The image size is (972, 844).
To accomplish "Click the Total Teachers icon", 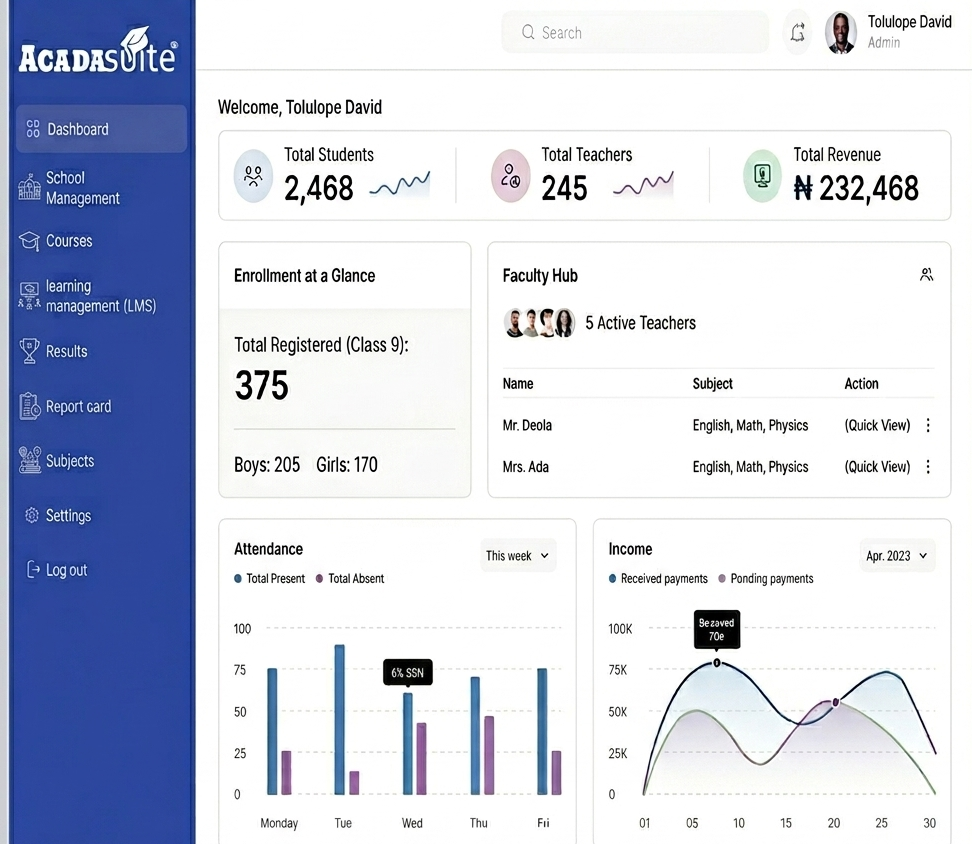I will pyautogui.click(x=511, y=176).
